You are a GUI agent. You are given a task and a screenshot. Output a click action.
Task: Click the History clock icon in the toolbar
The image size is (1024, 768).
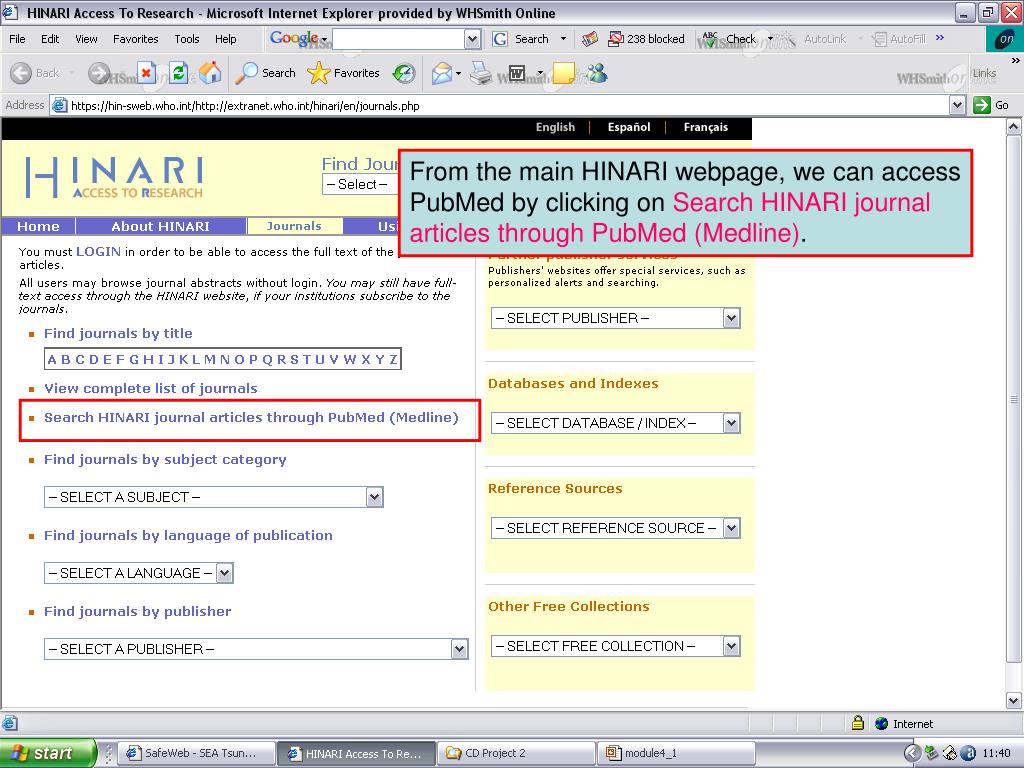(x=404, y=73)
